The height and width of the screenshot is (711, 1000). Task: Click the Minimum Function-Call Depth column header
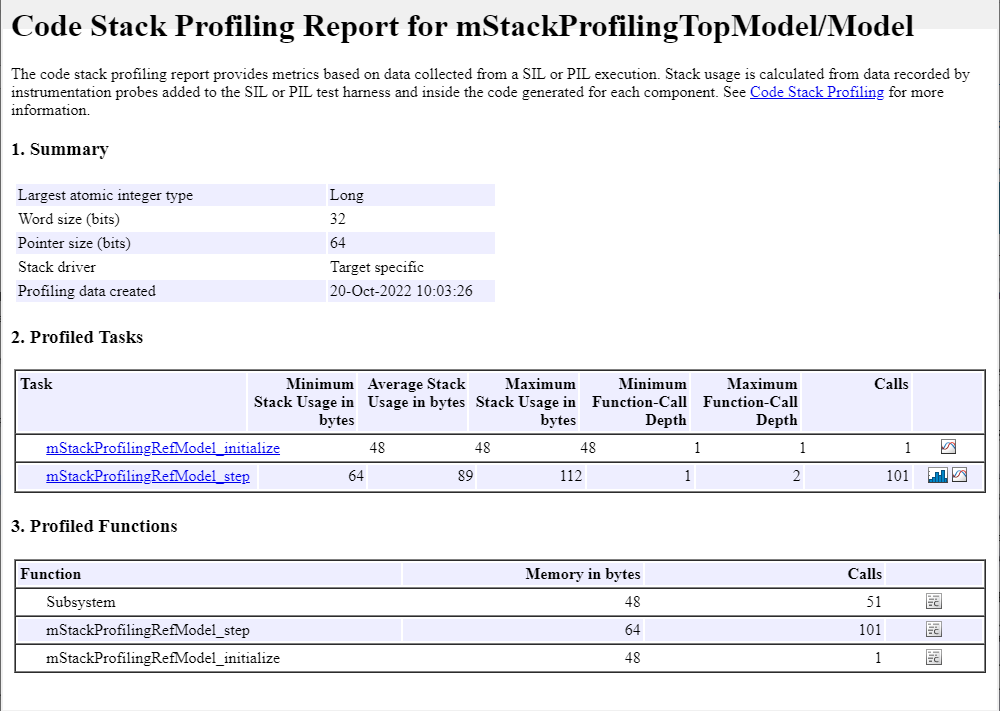pyautogui.click(x=638, y=402)
